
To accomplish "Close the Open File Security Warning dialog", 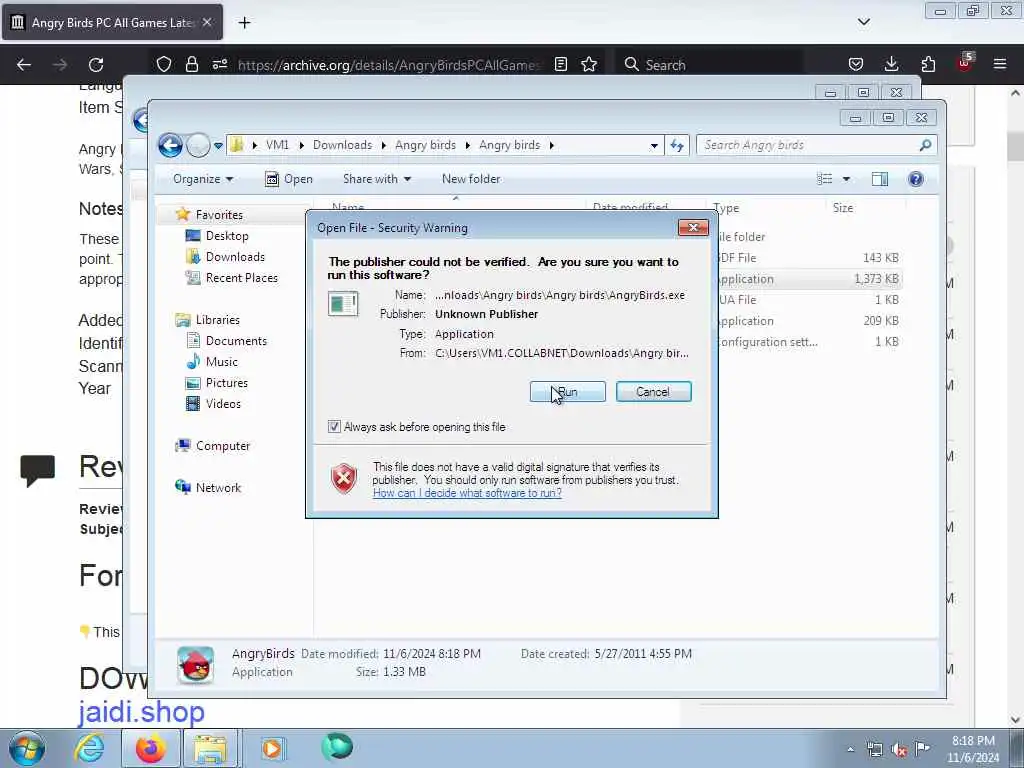I will point(693,227).
